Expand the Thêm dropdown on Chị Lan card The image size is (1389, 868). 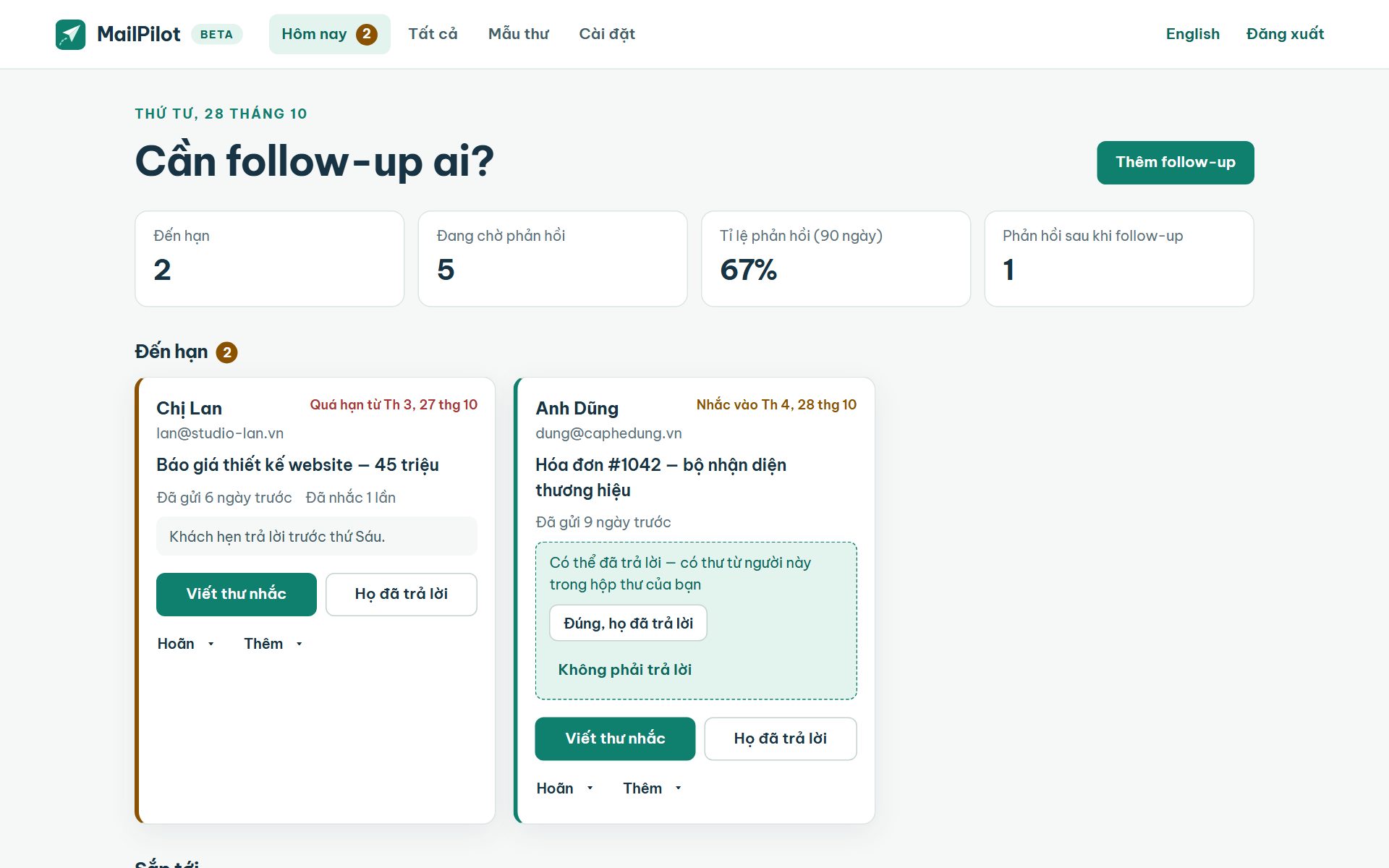273,644
